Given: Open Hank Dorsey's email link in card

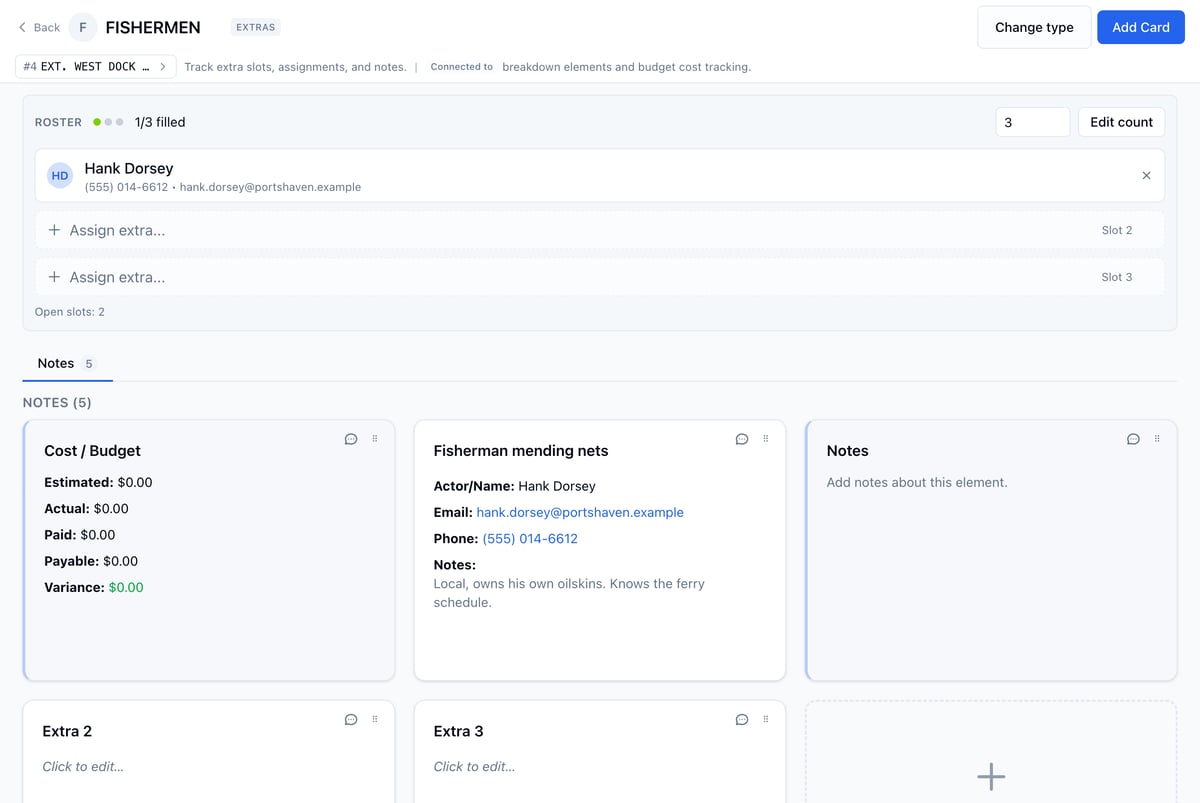Looking at the screenshot, I should [x=580, y=512].
